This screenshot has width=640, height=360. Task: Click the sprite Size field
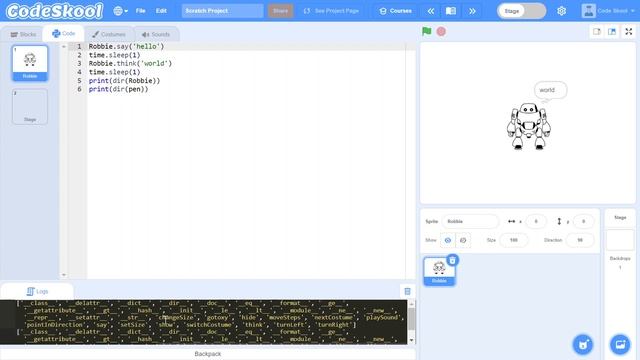point(513,240)
